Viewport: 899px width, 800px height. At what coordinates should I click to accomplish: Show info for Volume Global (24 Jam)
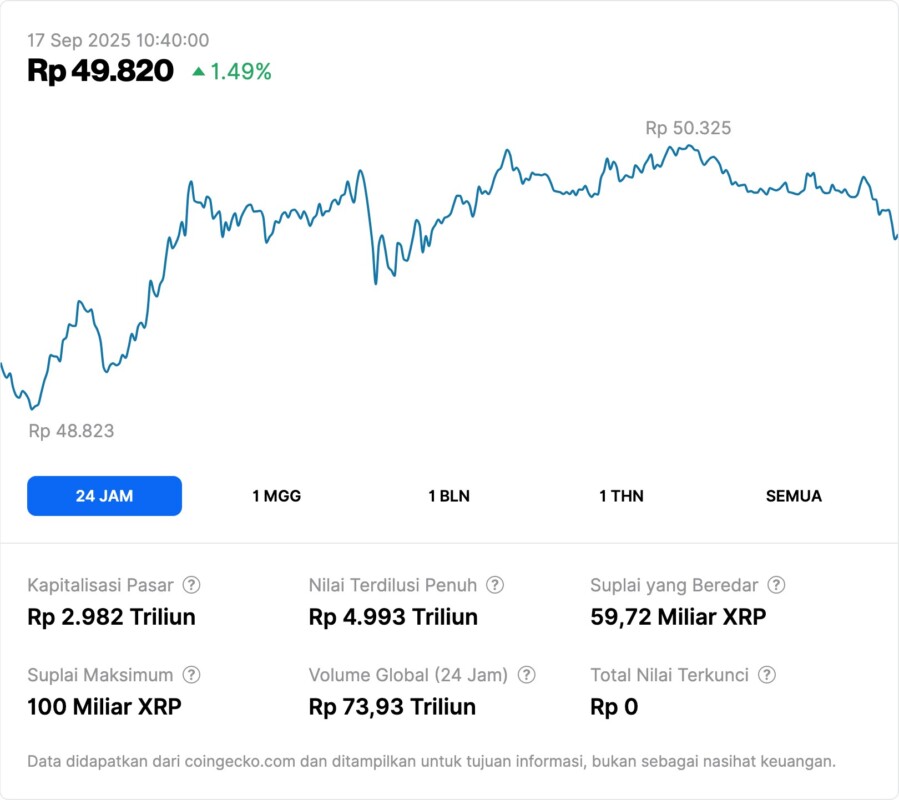click(527, 675)
